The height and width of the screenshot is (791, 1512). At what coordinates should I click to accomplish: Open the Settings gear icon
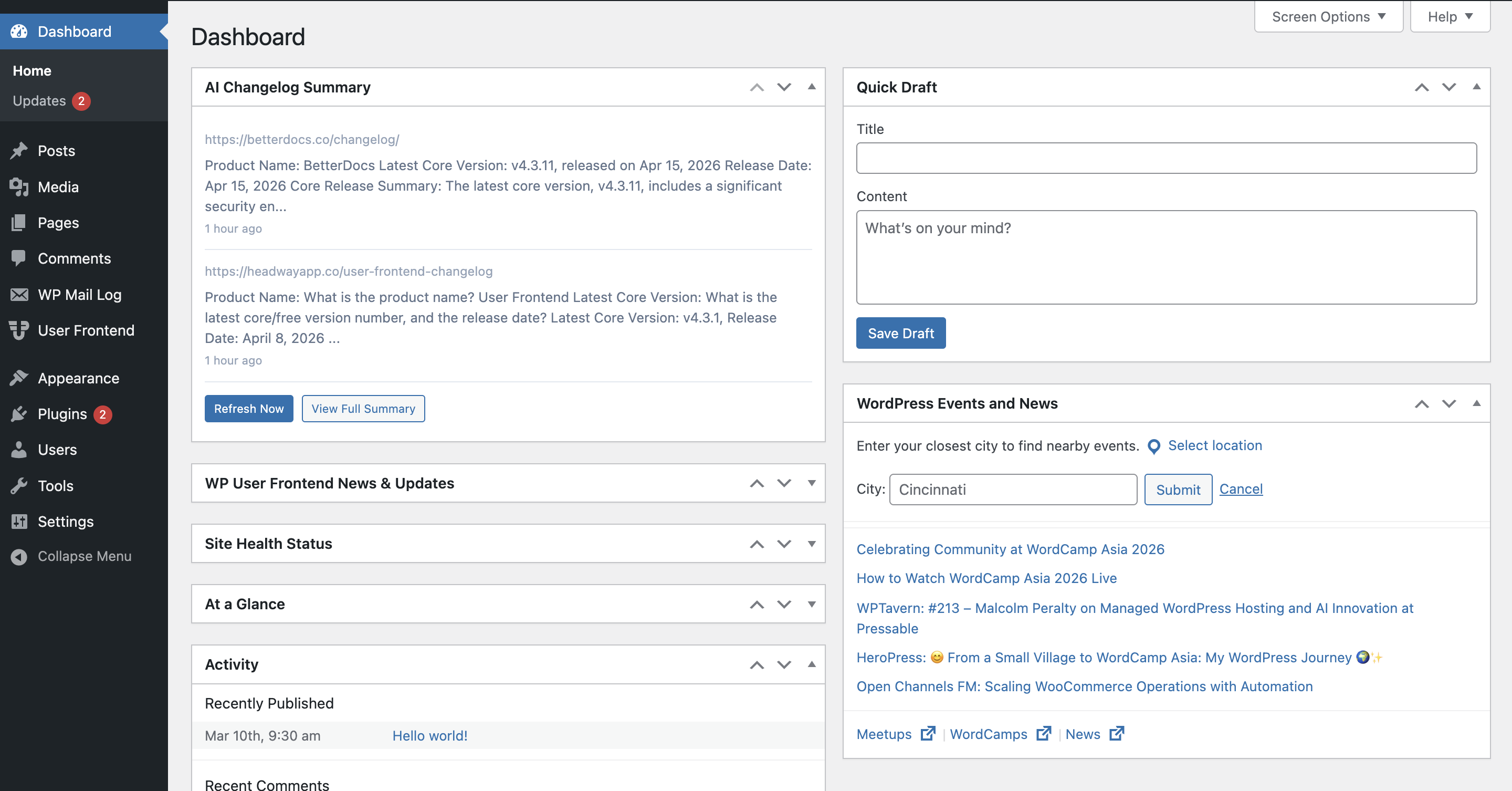click(x=19, y=522)
